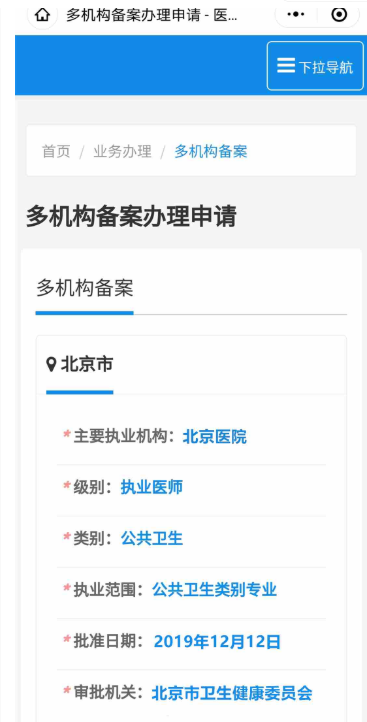This screenshot has height=722, width=367.
Task: Click 北京市卫生健康委员会 approving authority
Action: (x=232, y=693)
